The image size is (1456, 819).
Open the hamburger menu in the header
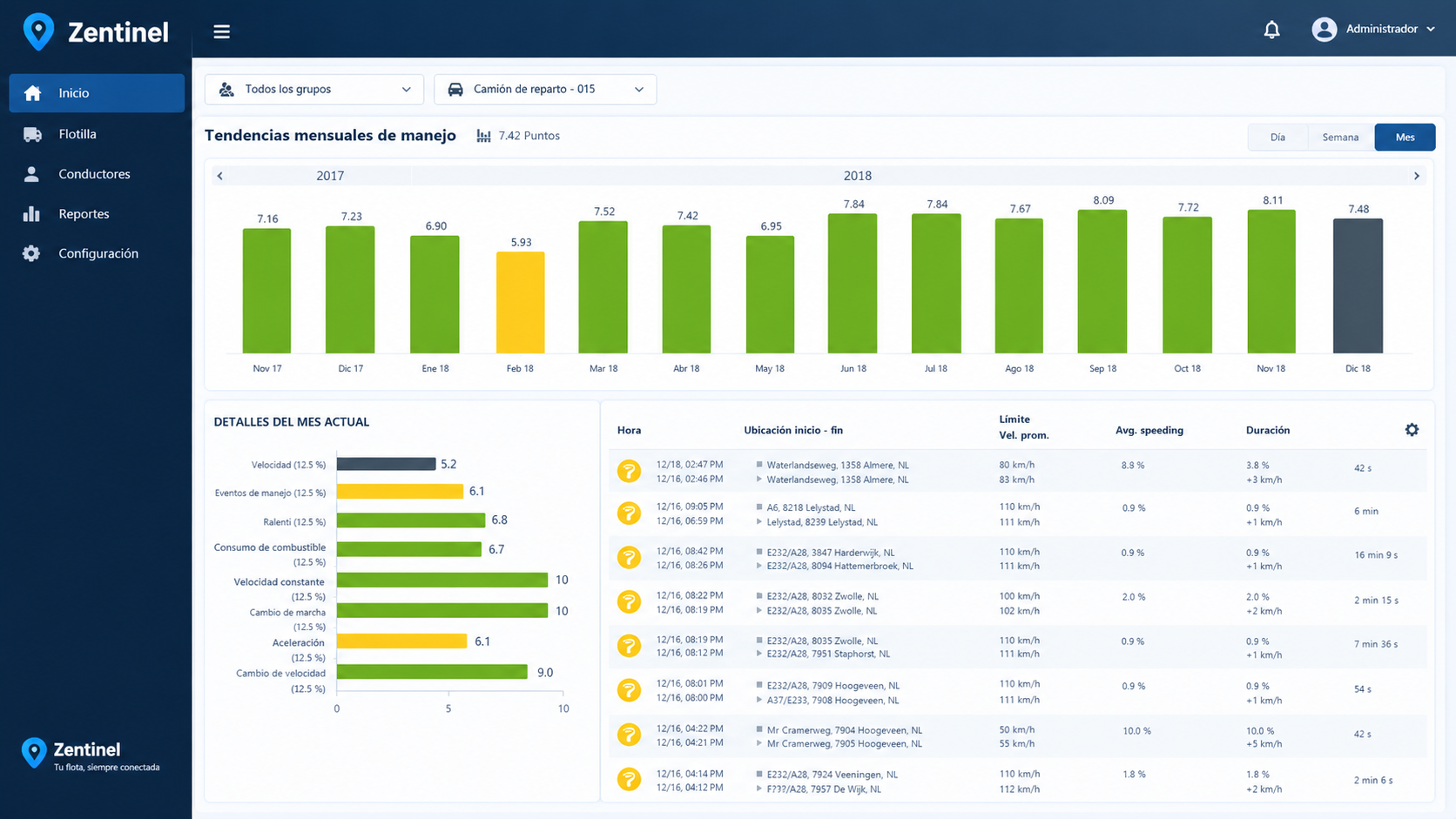coord(221,31)
